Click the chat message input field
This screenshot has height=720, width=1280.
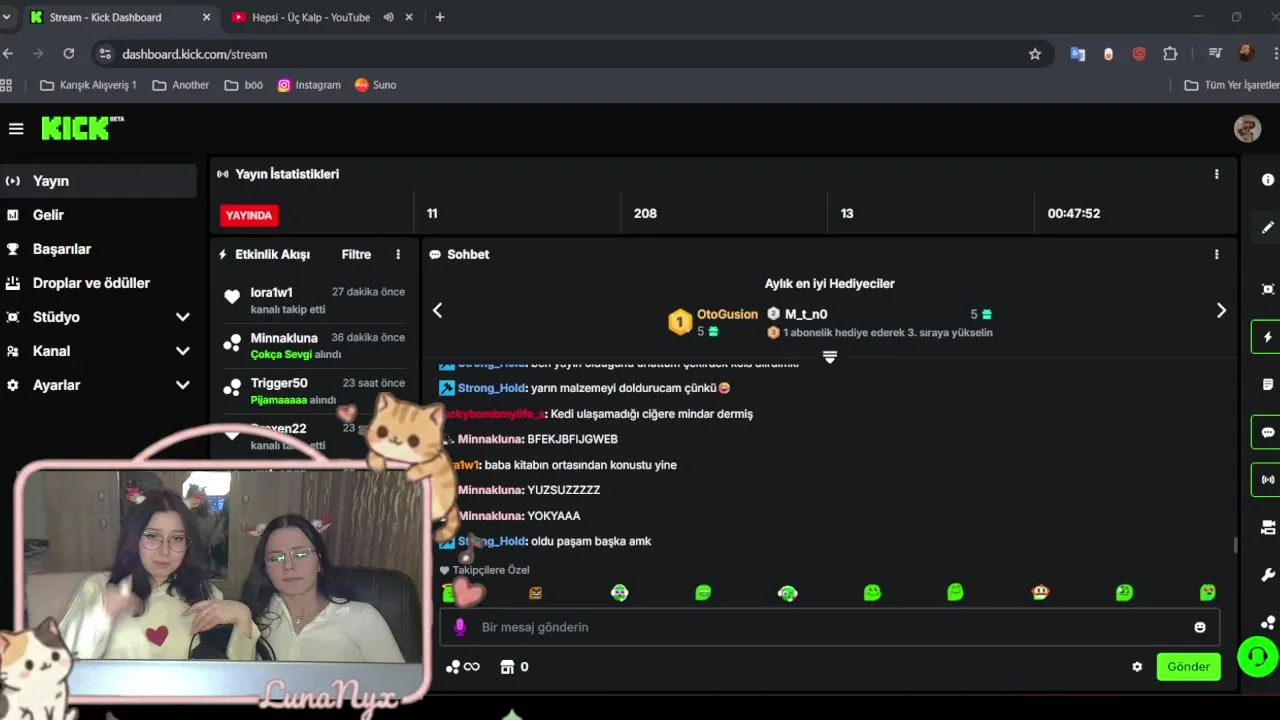coord(830,627)
